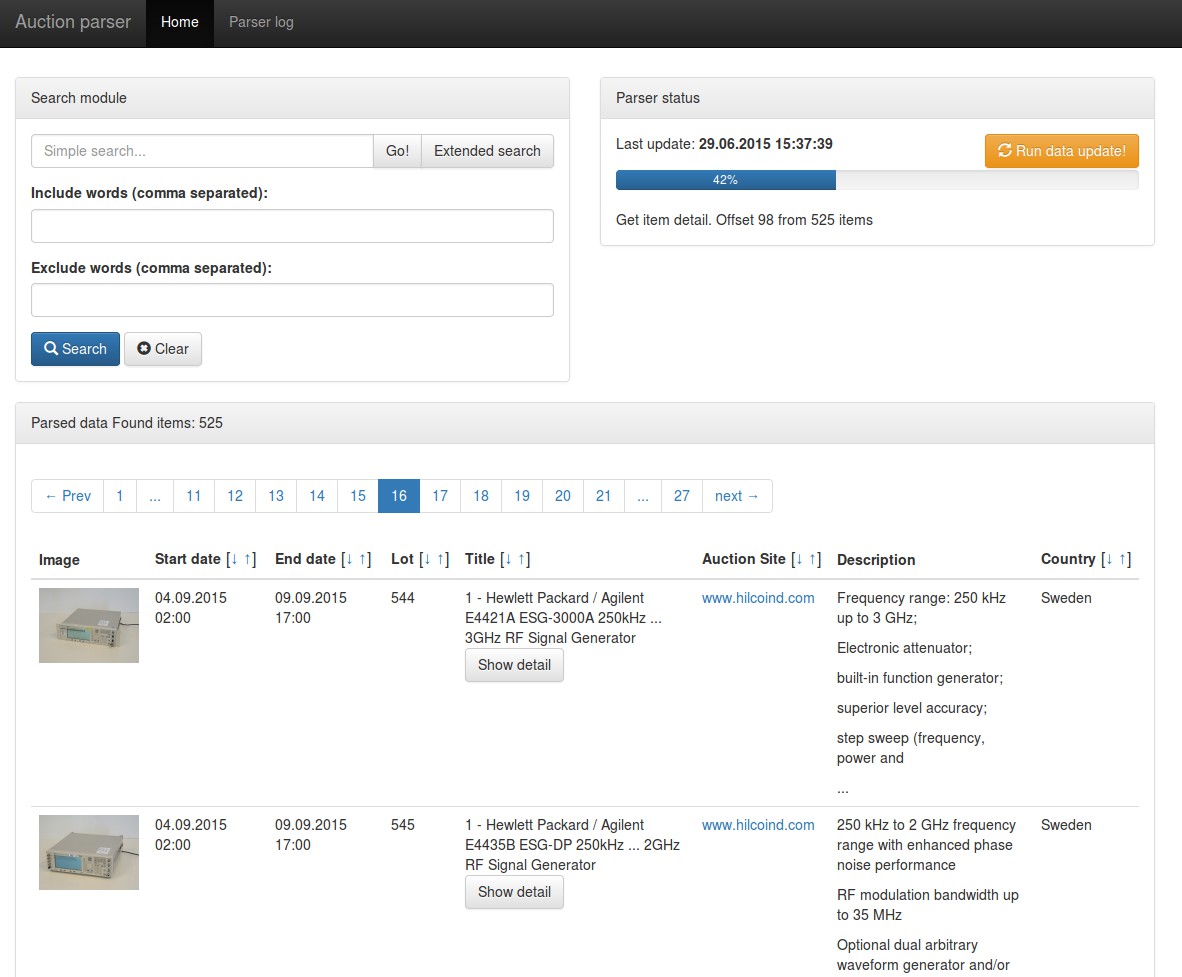Click the Run data update! button
Image resolution: width=1182 pixels, height=977 pixels.
(1061, 151)
